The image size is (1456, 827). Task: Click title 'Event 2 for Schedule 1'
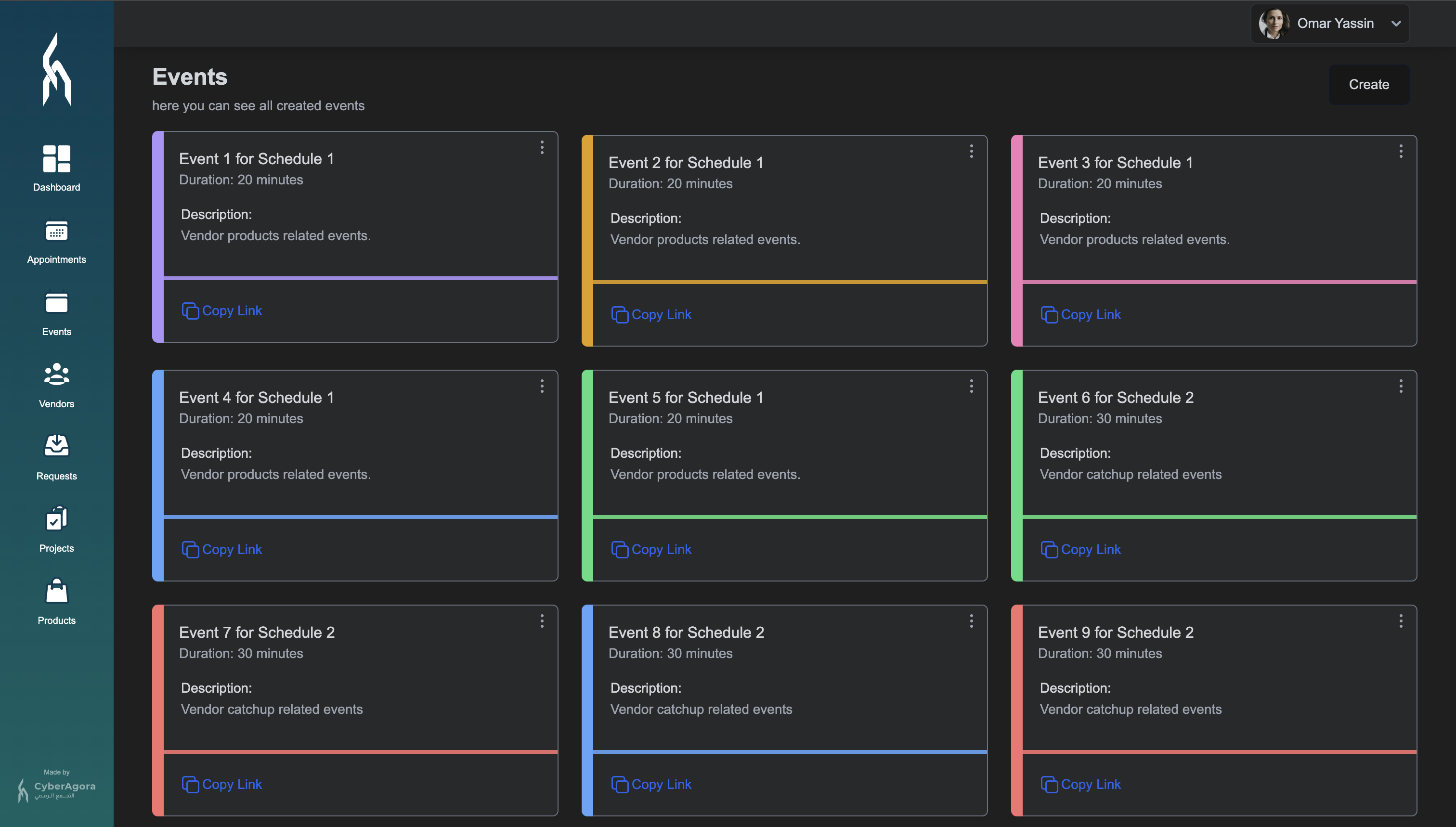tap(686, 163)
